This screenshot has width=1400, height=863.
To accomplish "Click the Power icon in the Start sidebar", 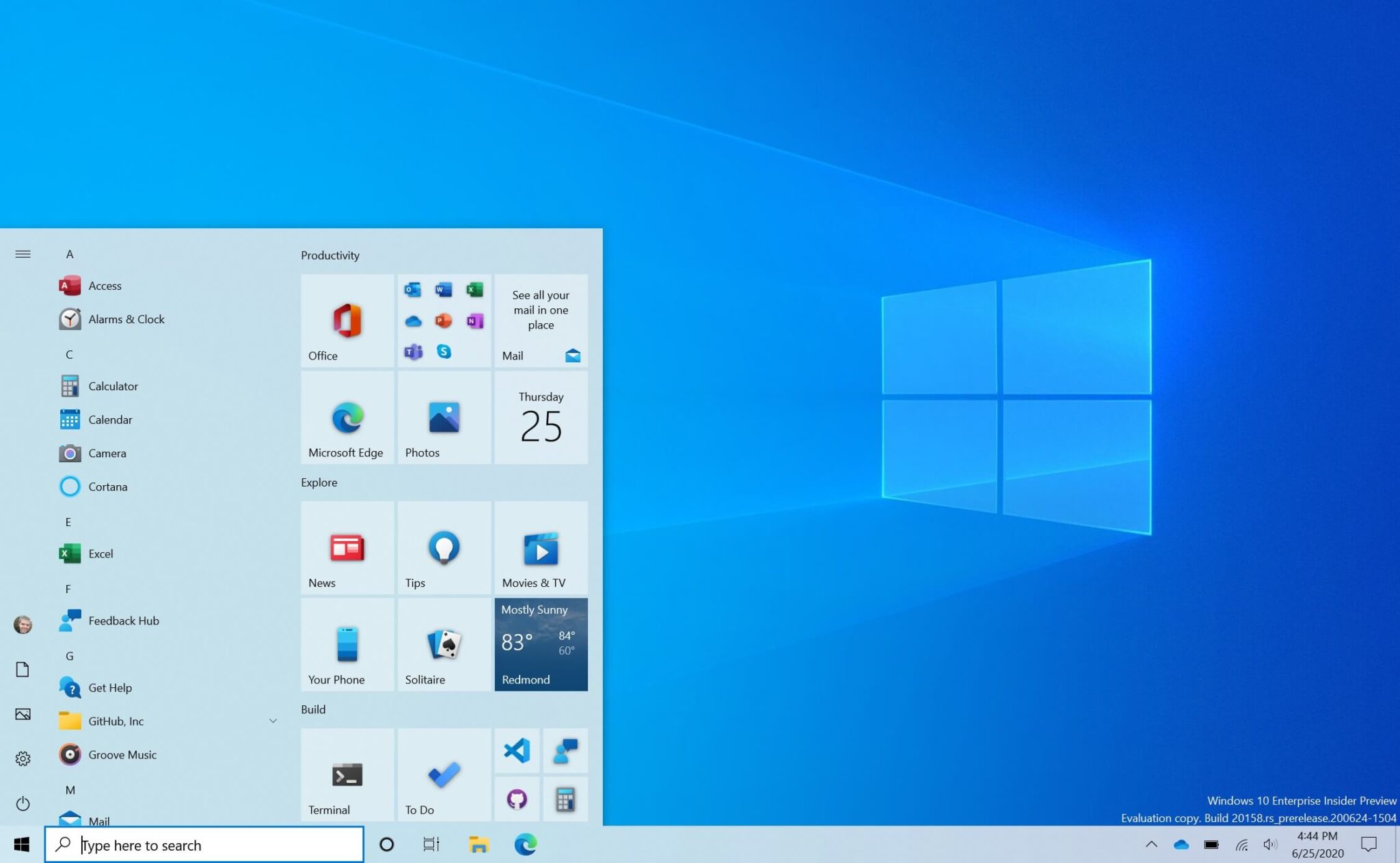I will (x=23, y=804).
